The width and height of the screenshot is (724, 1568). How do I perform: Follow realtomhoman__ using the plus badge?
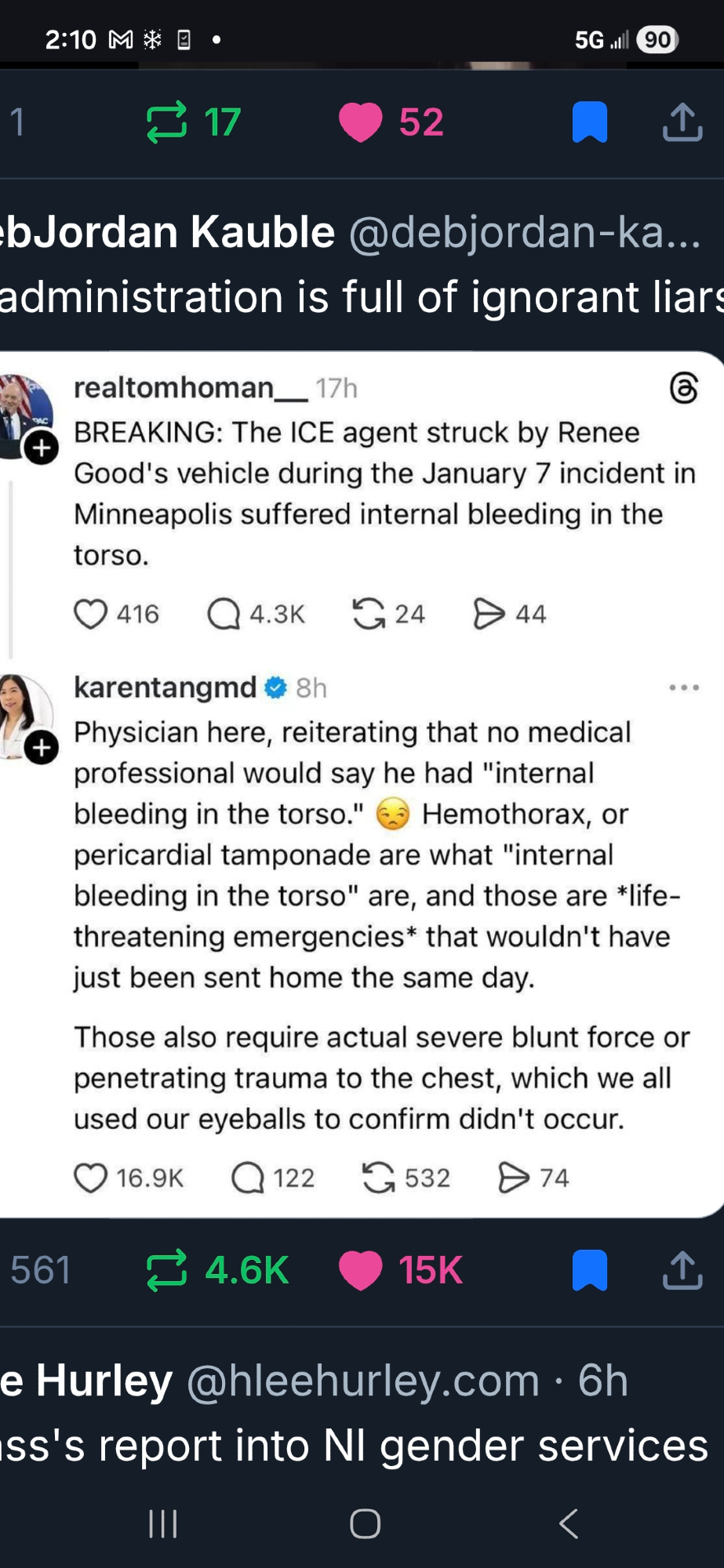(42, 448)
